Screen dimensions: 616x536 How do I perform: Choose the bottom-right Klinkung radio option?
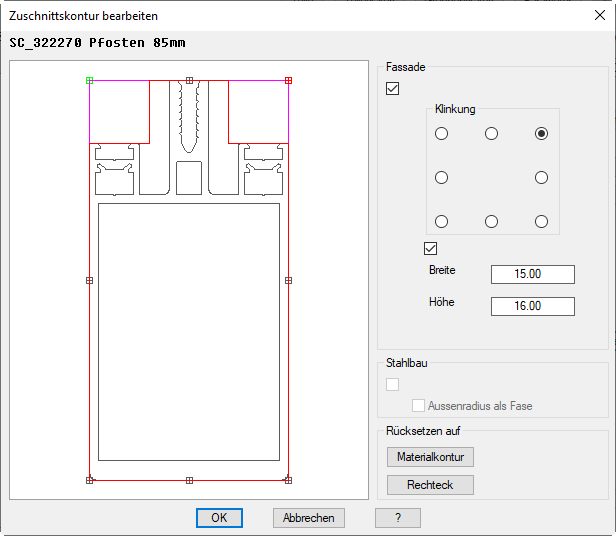click(x=541, y=221)
